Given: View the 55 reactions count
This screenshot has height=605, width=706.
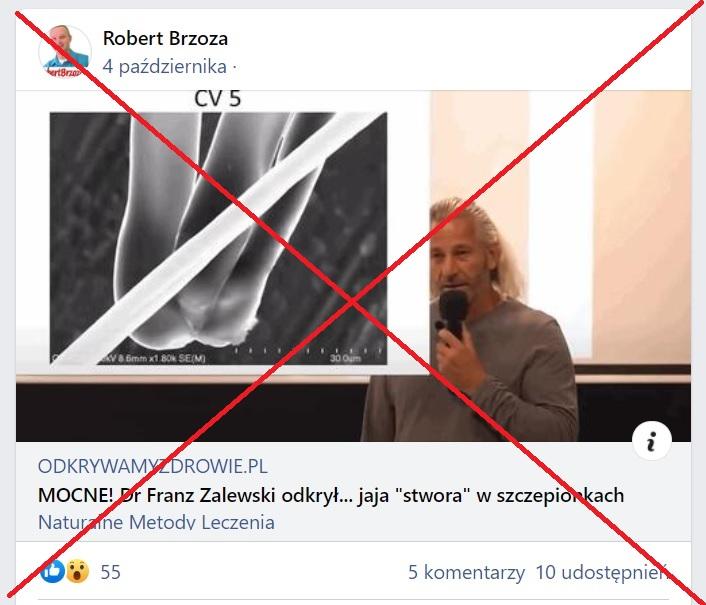Looking at the screenshot, I should [111, 572].
